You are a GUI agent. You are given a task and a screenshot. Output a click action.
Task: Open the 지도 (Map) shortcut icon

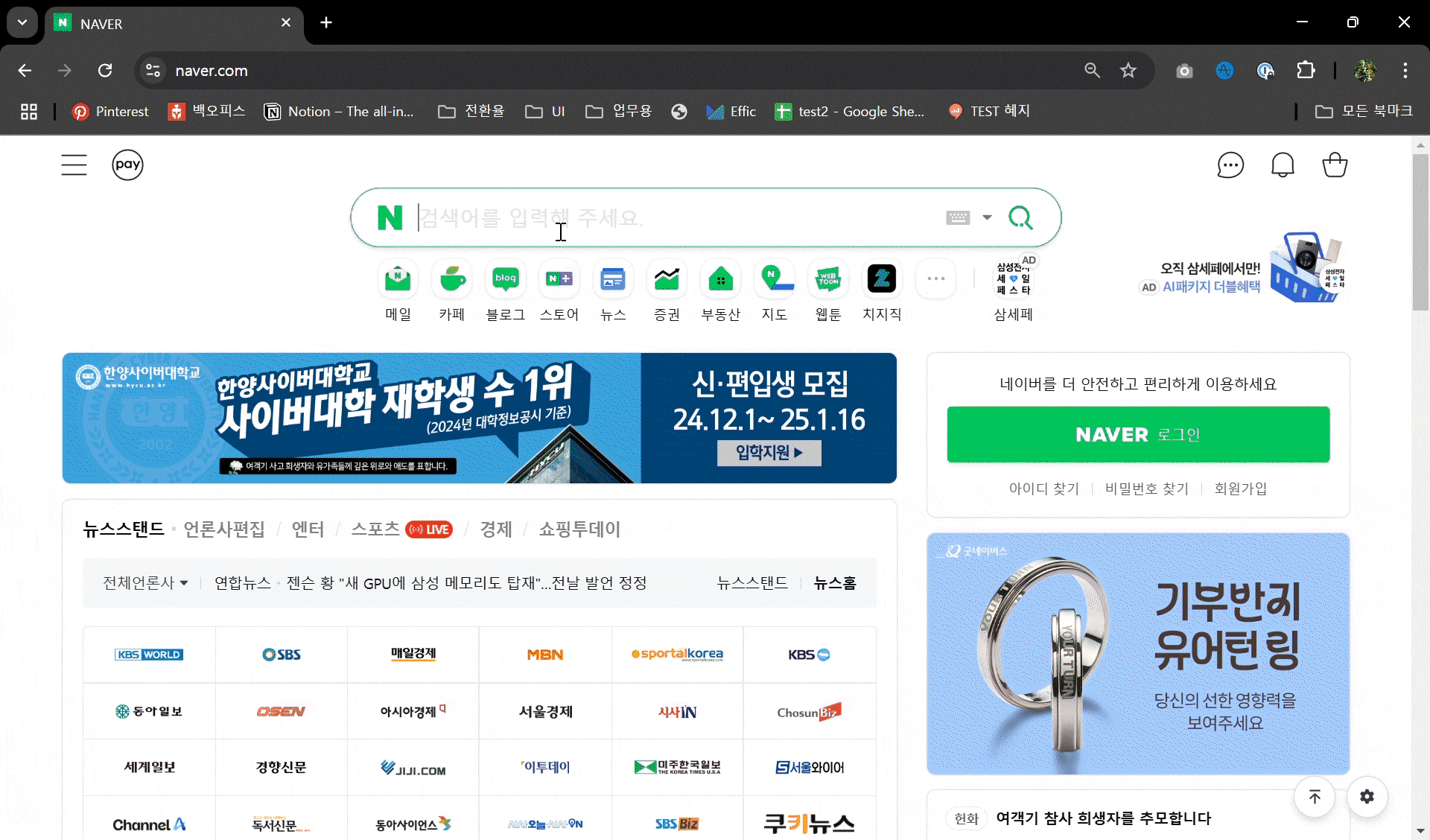775,279
